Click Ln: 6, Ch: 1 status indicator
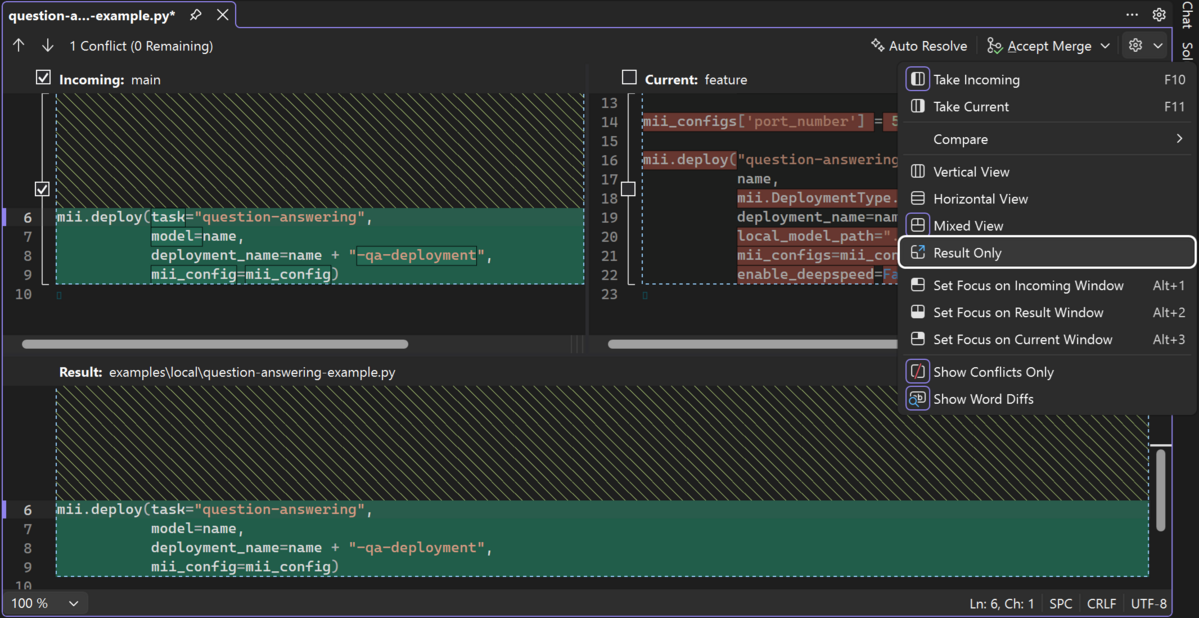Image resolution: width=1199 pixels, height=618 pixels. pos(1002,603)
